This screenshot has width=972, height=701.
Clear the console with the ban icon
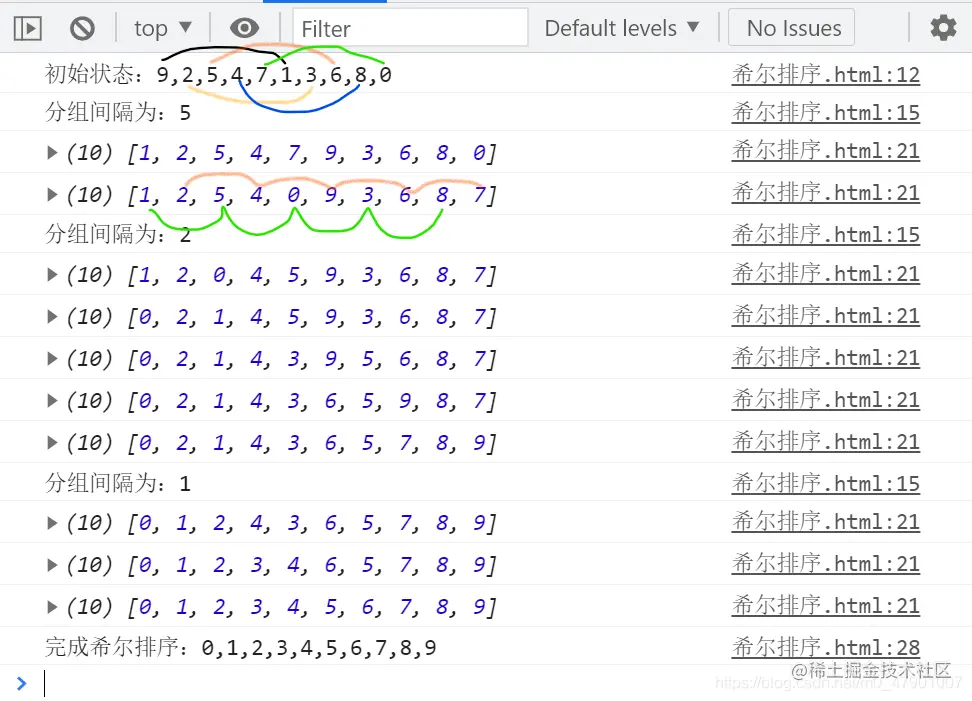(x=82, y=29)
